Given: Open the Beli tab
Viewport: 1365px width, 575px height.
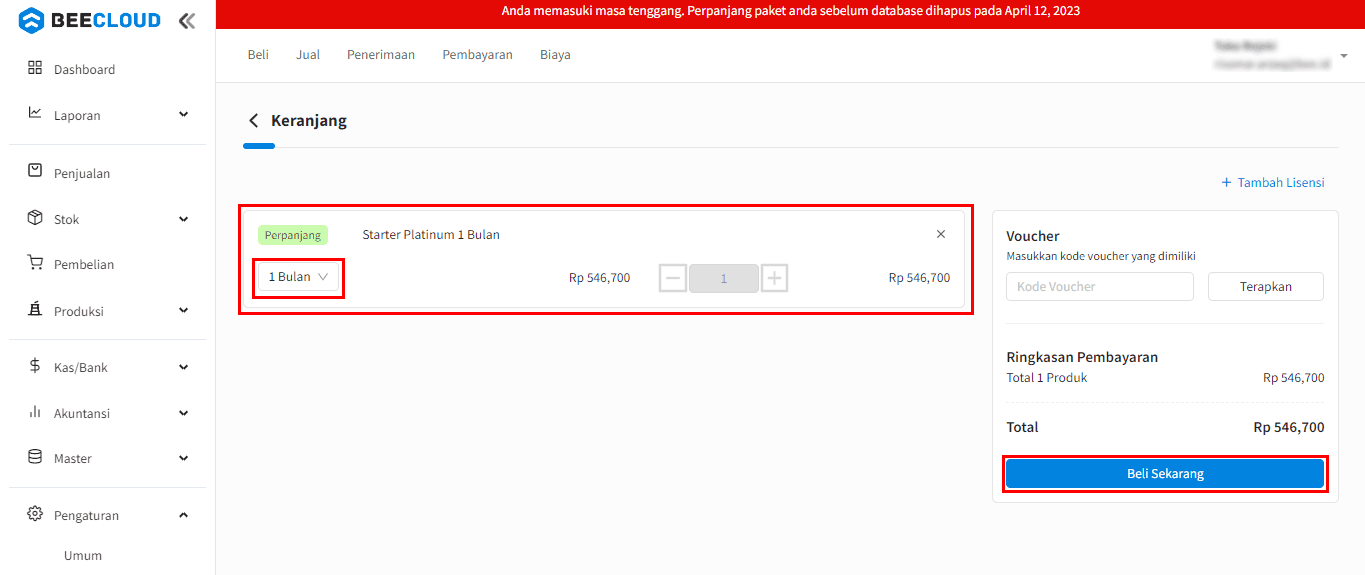Looking at the screenshot, I should 258,55.
